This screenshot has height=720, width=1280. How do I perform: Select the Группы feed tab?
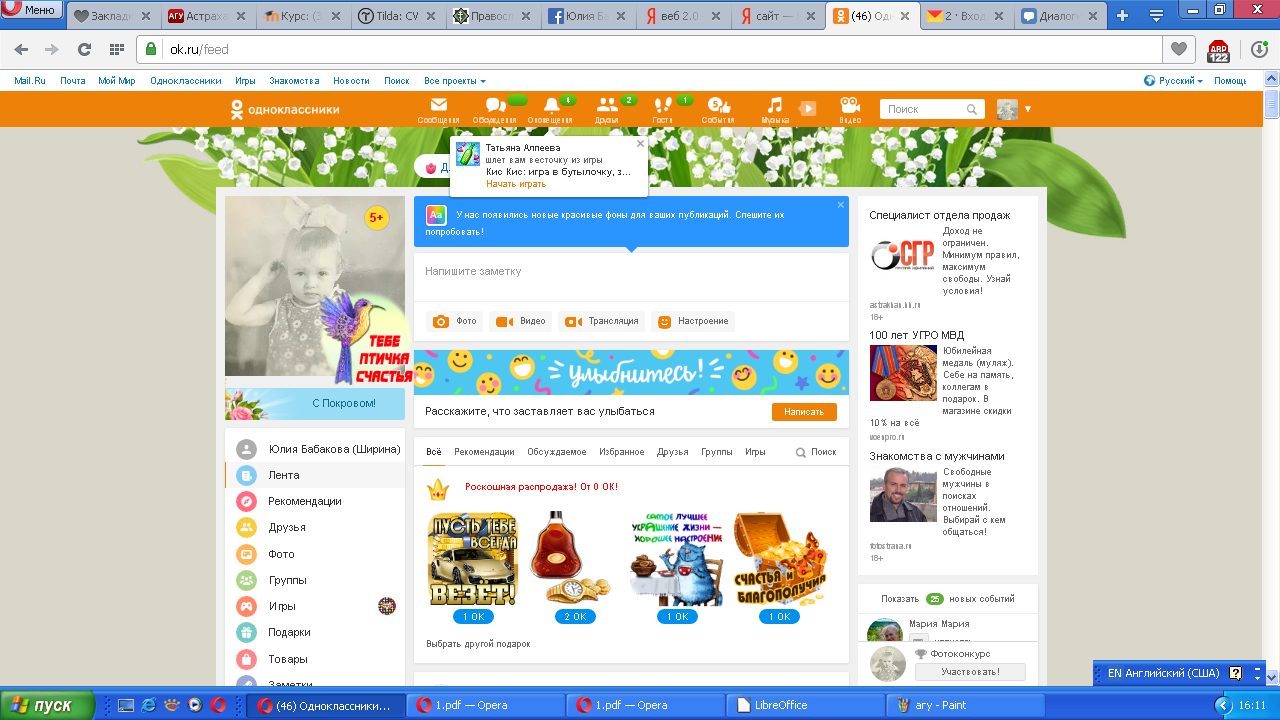[717, 452]
